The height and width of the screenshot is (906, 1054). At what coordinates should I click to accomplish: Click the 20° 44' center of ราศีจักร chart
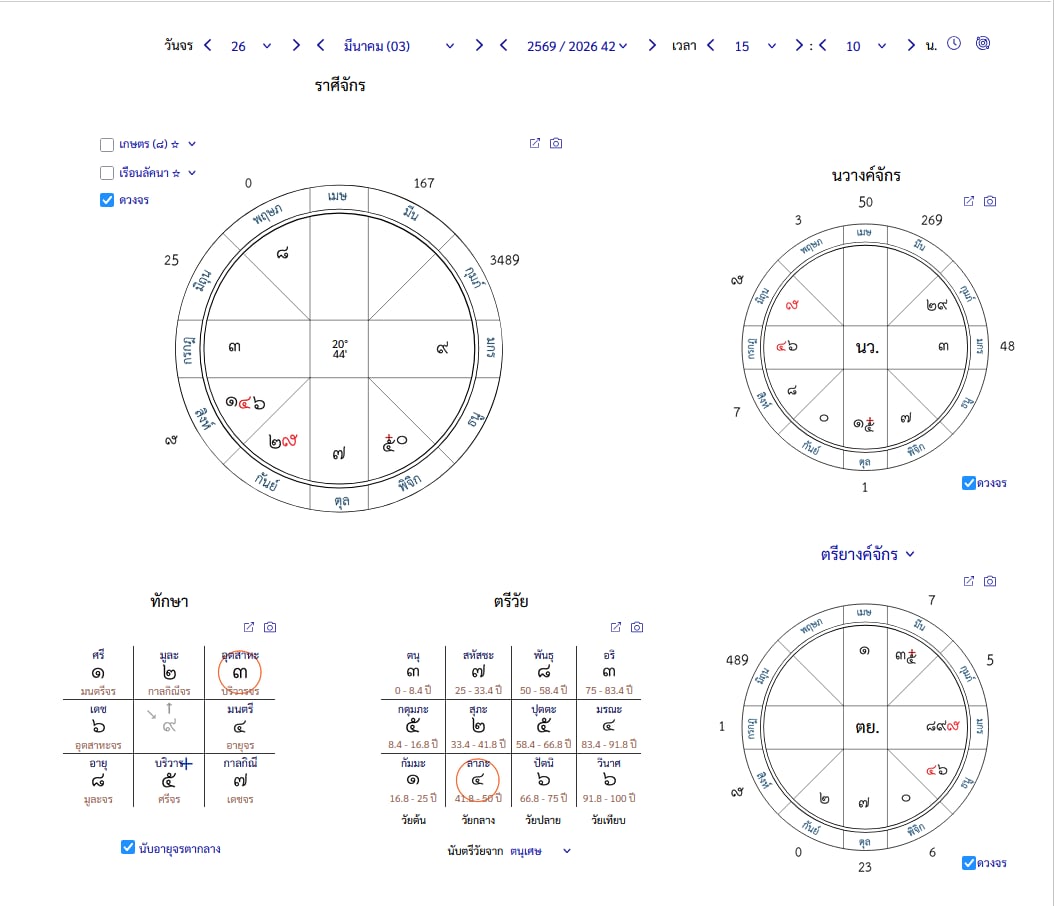(x=339, y=348)
